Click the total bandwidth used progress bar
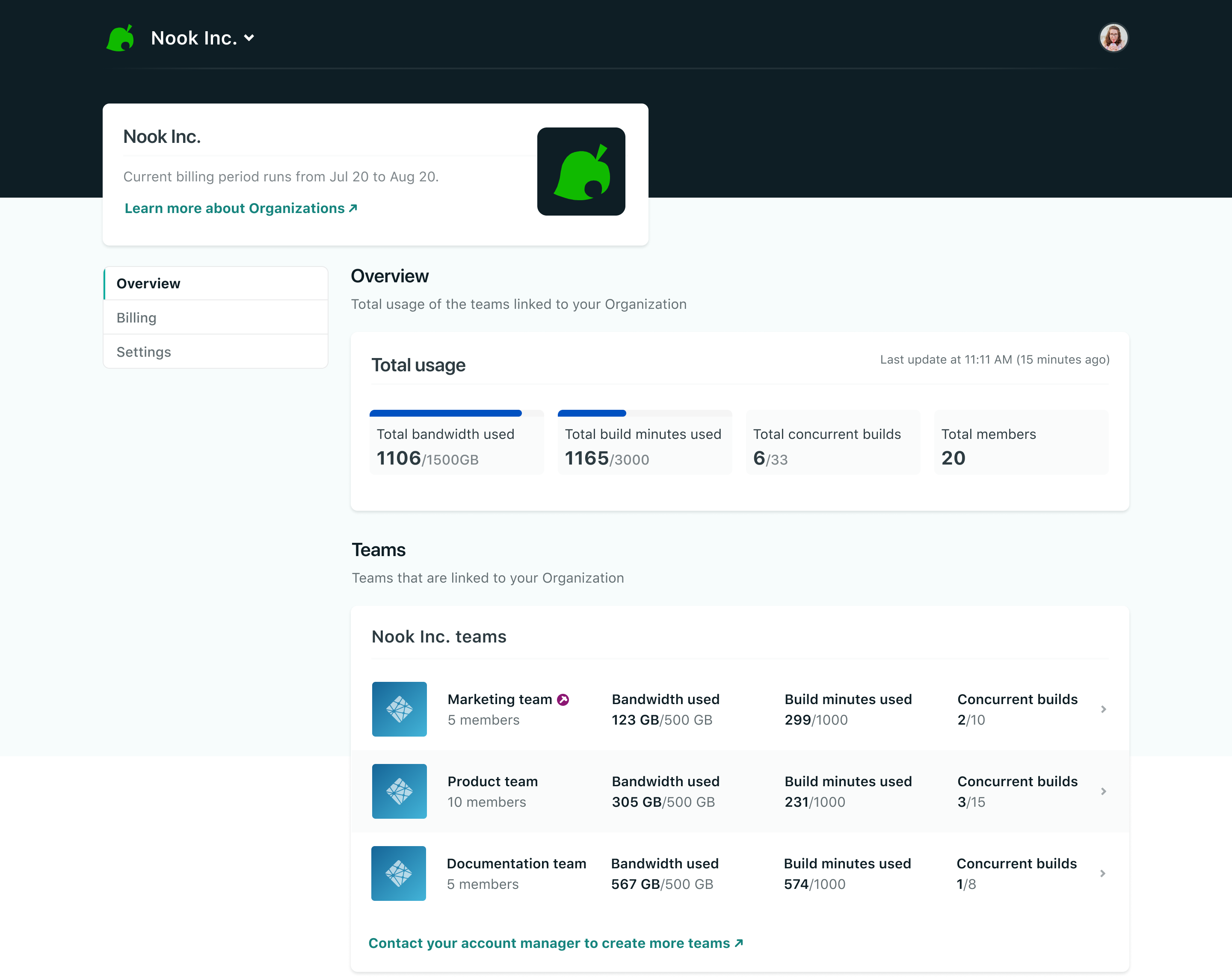 tap(456, 413)
